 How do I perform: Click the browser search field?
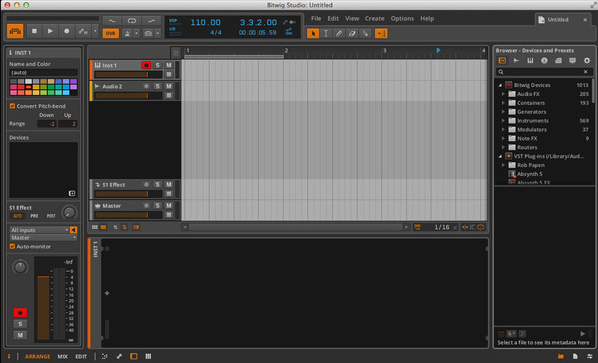click(544, 72)
